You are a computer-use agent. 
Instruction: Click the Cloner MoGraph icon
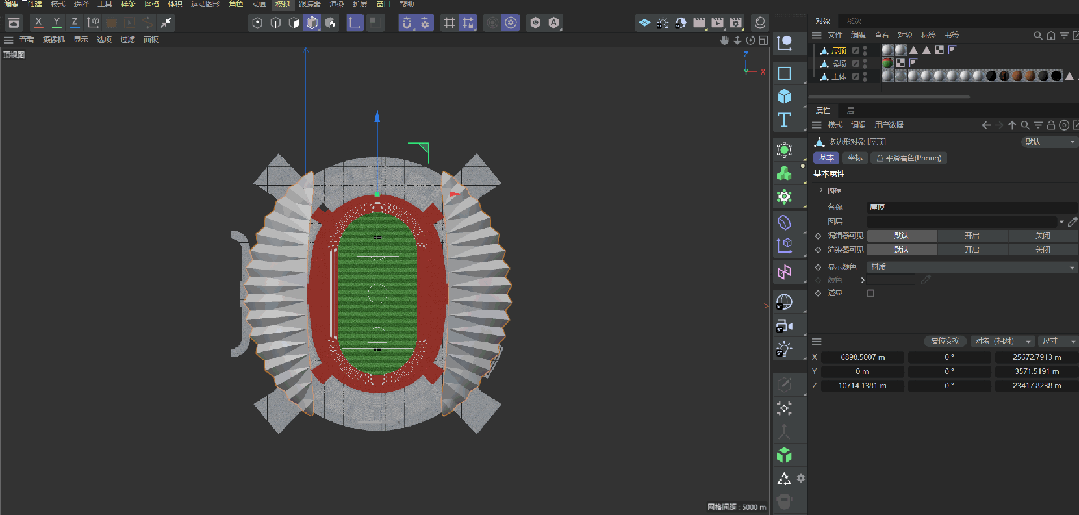[785, 173]
